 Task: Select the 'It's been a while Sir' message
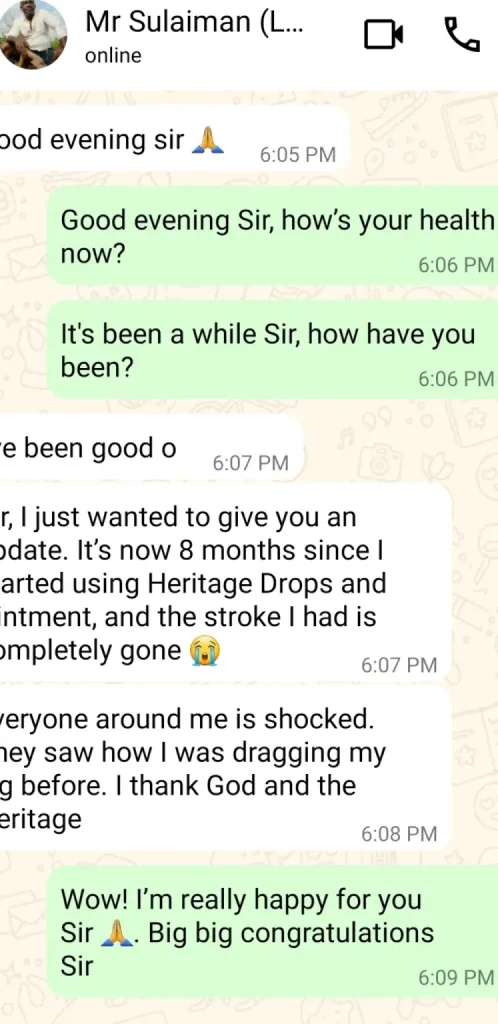(272, 350)
